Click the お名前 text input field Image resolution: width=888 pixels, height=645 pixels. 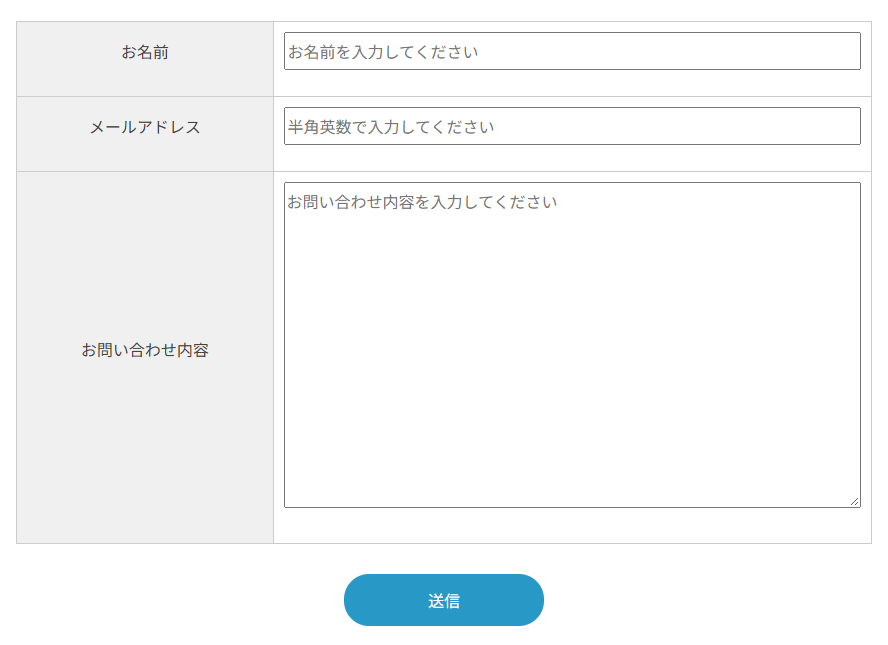(x=572, y=51)
